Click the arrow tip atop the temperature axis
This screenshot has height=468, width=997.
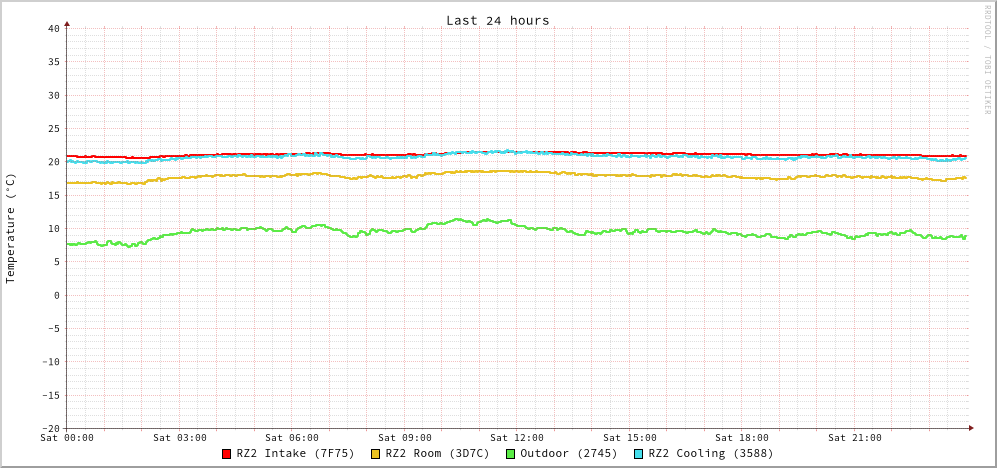pyautogui.click(x=67, y=22)
